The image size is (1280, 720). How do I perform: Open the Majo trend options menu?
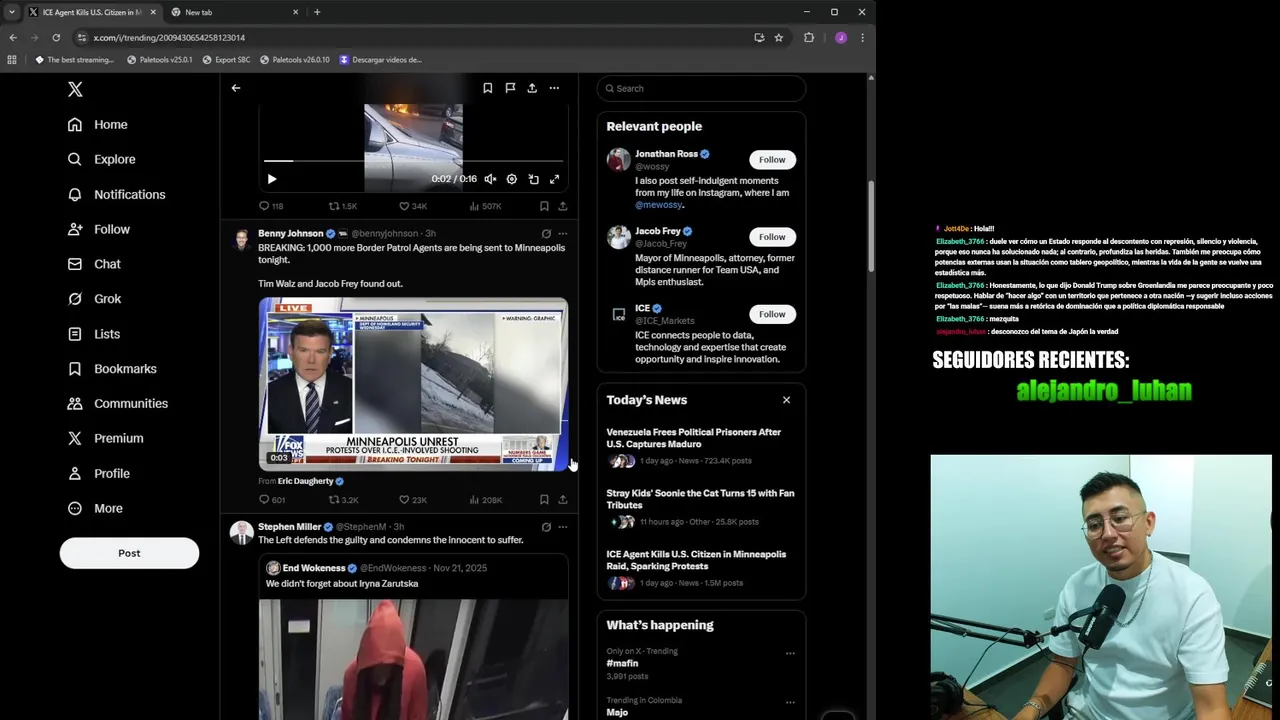pyautogui.click(x=790, y=702)
